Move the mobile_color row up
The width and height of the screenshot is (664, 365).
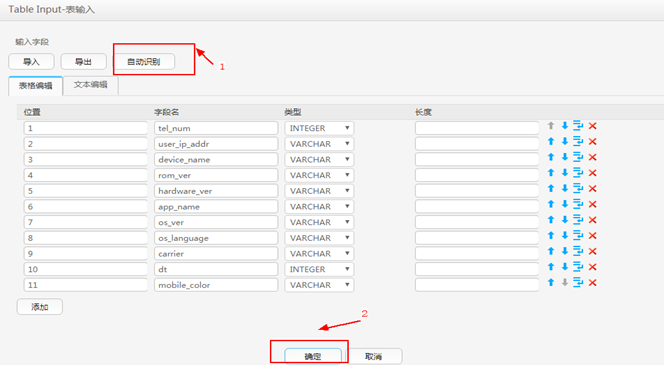(x=551, y=282)
